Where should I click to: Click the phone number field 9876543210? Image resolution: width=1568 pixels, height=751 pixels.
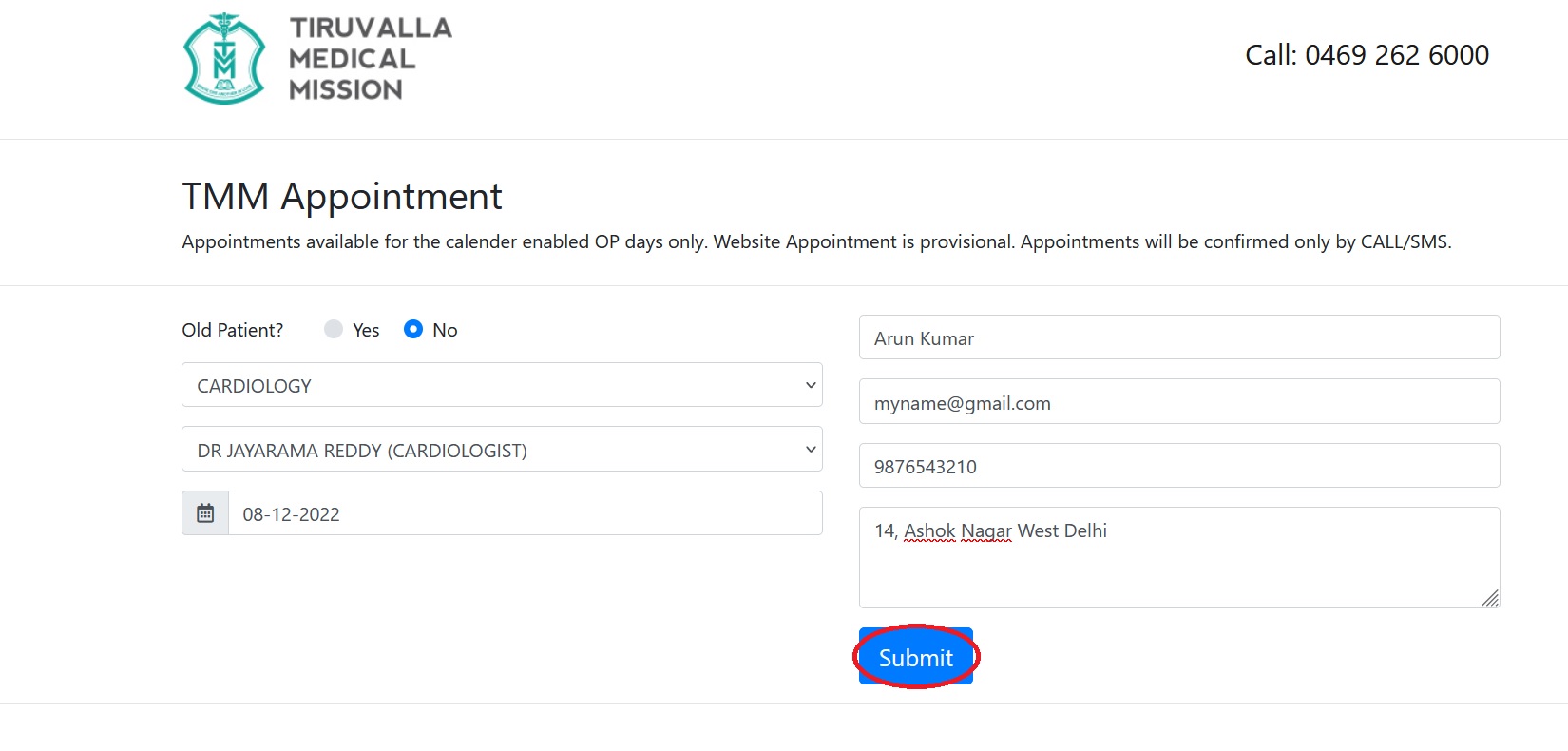1178,466
